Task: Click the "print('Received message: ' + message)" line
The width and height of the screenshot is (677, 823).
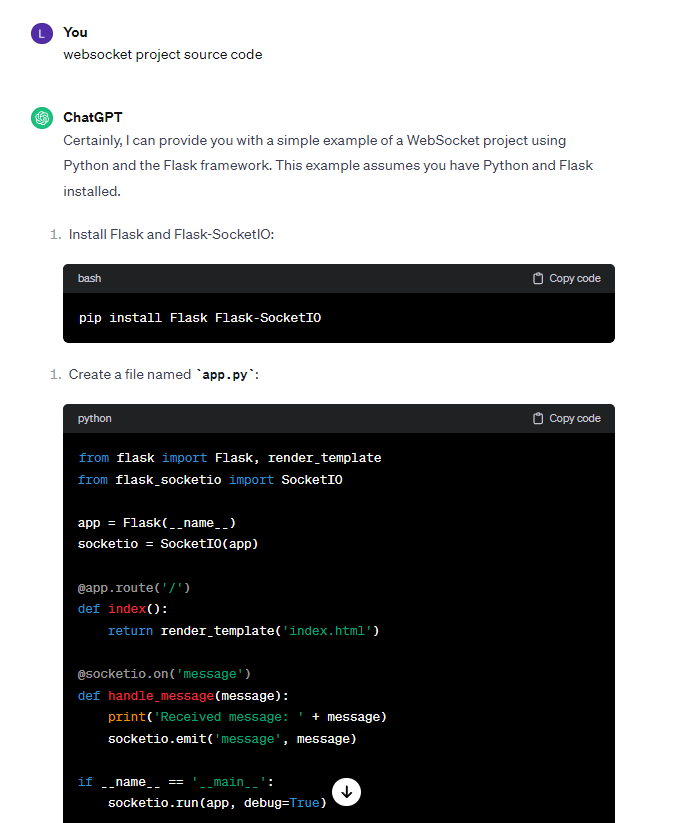Action: pyautogui.click(x=247, y=717)
